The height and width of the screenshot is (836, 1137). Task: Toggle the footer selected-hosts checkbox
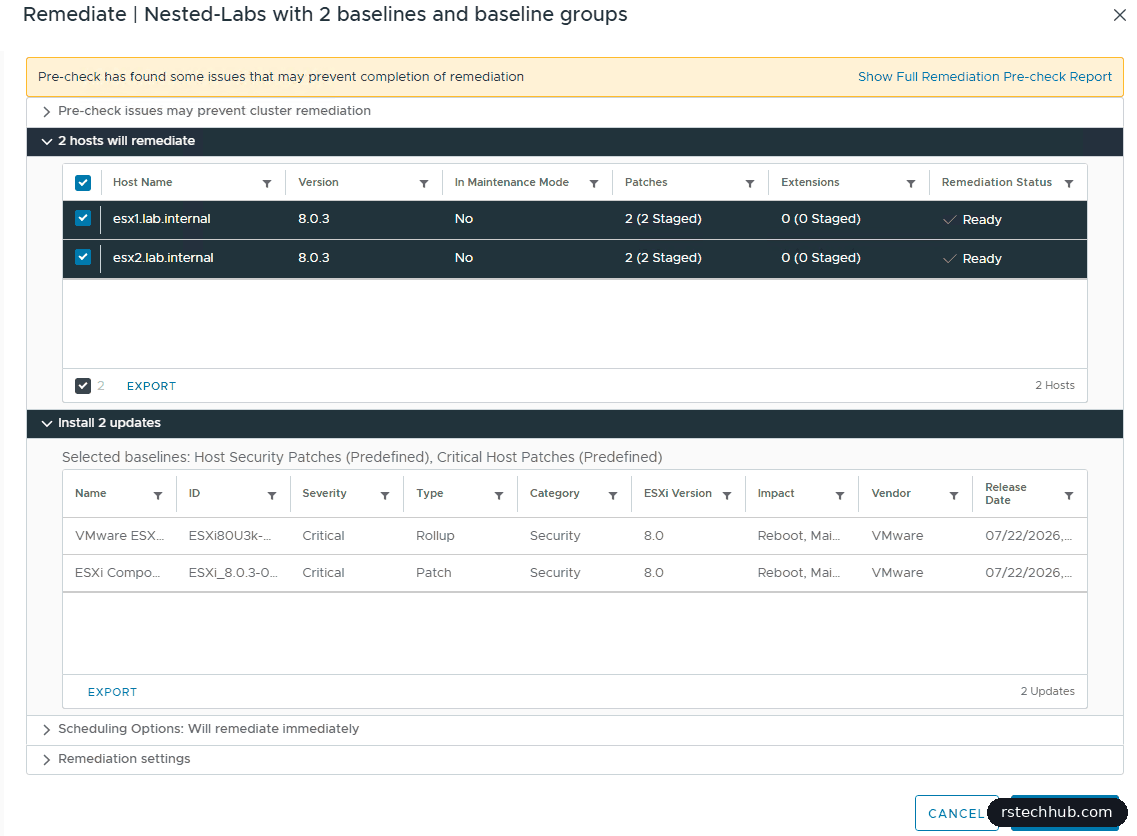(x=83, y=386)
